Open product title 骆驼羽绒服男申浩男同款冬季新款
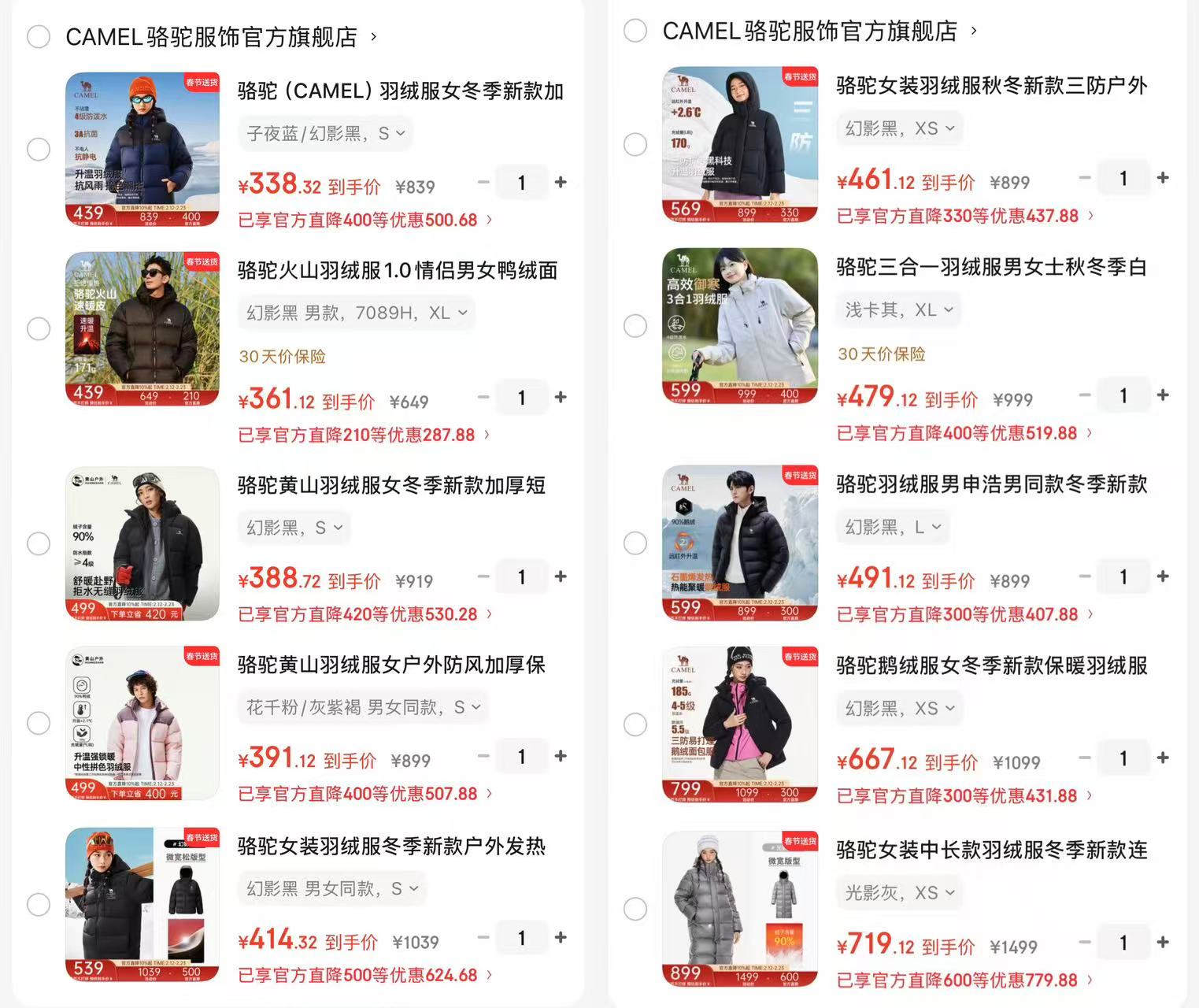The image size is (1199, 1008). [x=991, y=484]
